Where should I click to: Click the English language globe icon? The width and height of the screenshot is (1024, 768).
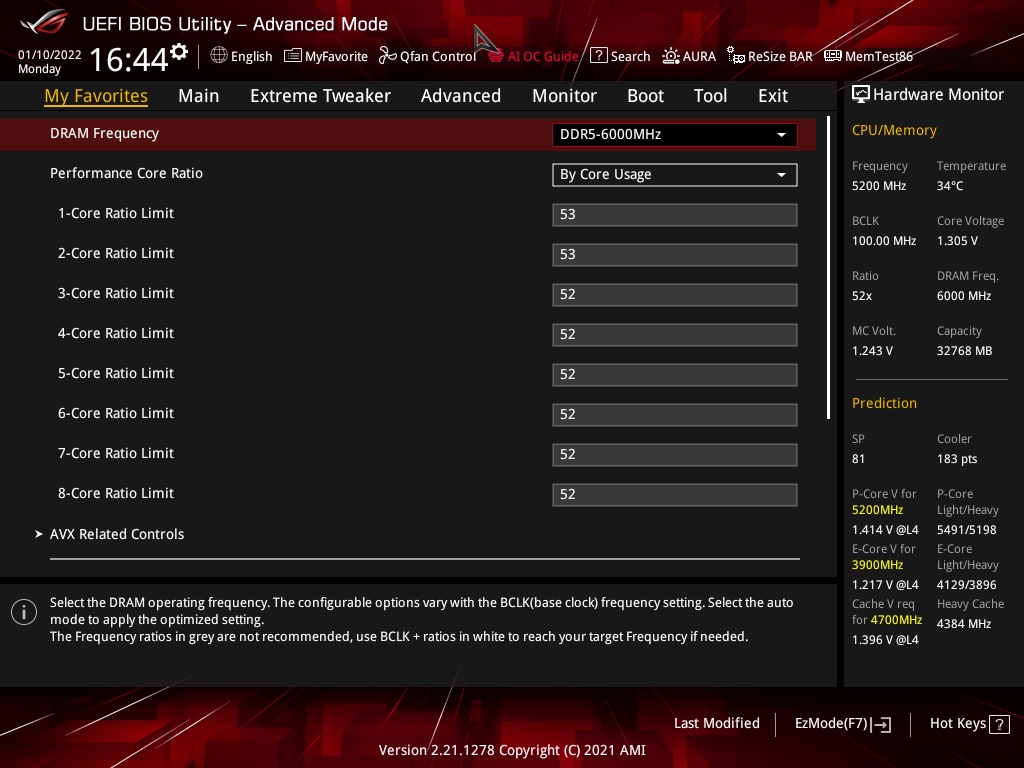point(219,56)
